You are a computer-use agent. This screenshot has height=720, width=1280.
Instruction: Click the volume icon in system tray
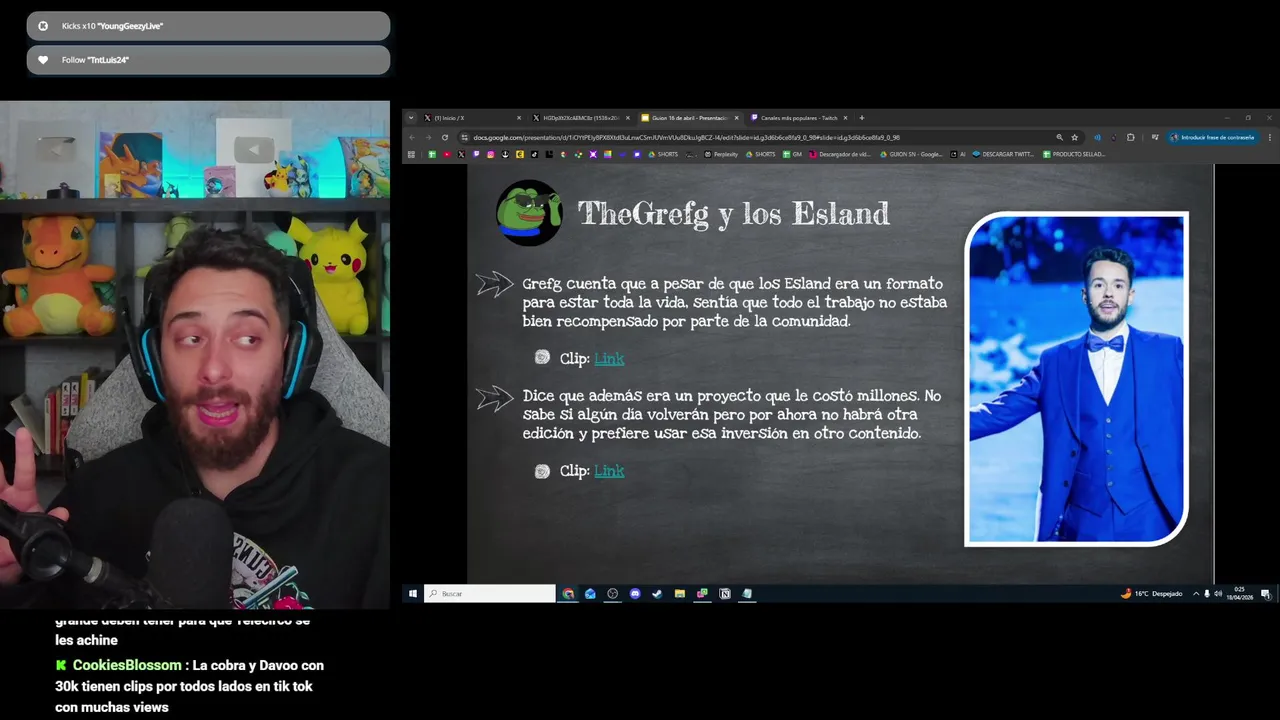pos(1218,594)
